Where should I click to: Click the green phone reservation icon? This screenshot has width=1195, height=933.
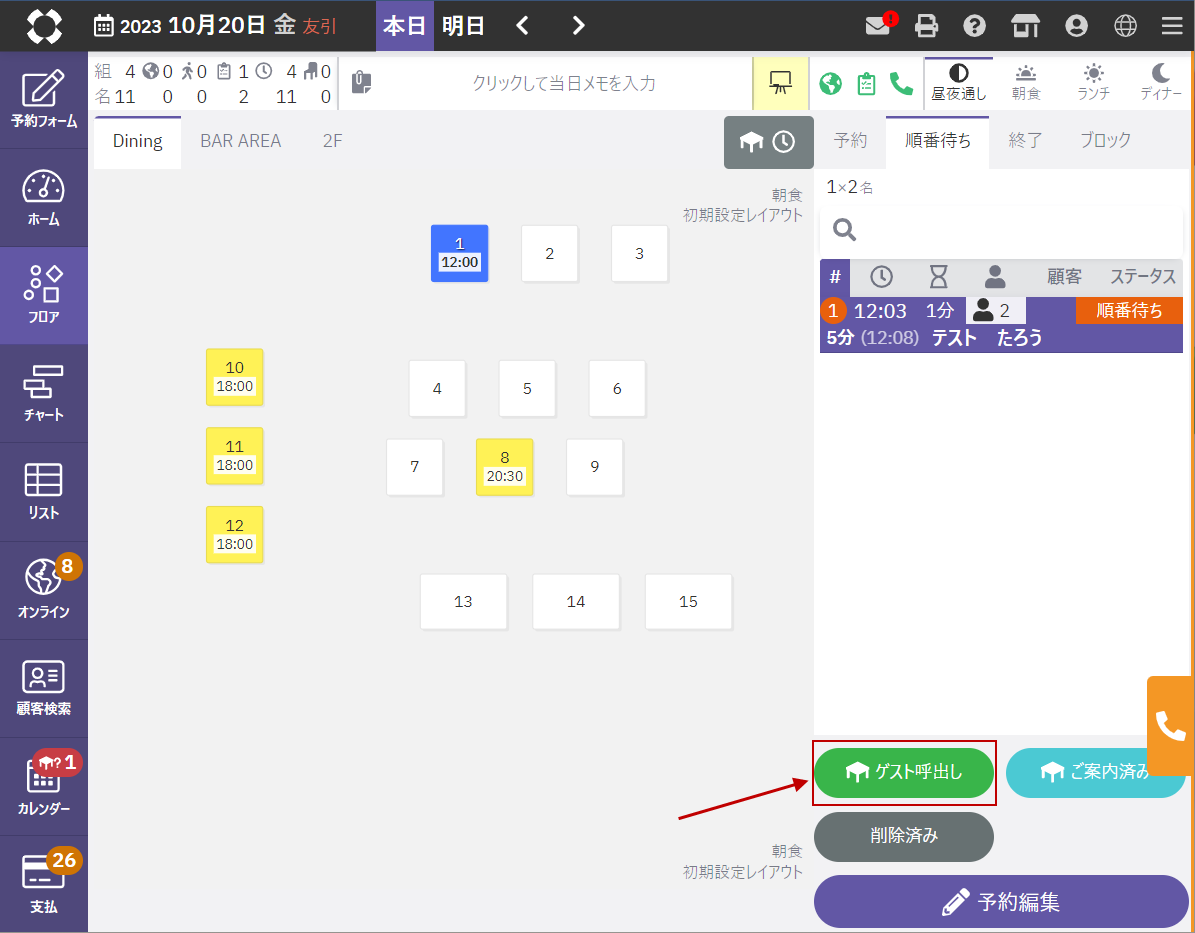pyautogui.click(x=901, y=83)
